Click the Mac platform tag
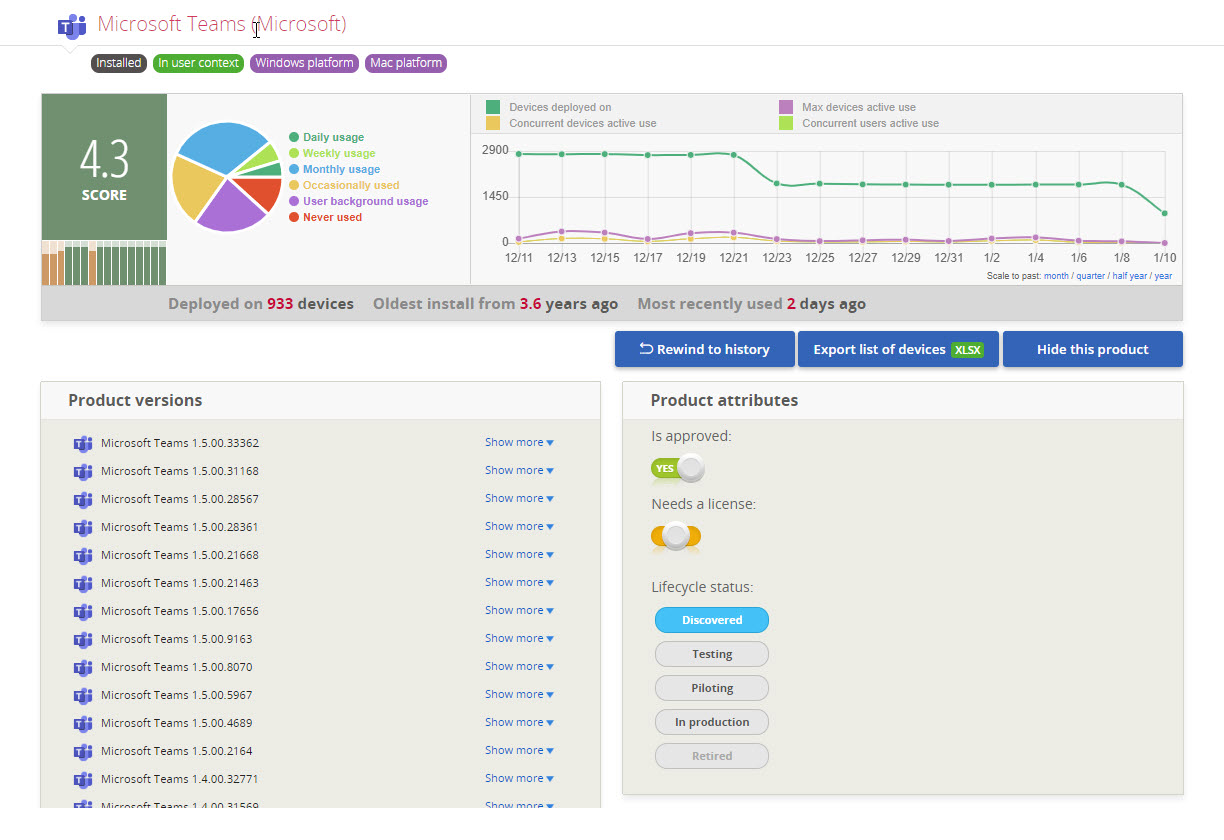The image size is (1224, 840). click(406, 63)
